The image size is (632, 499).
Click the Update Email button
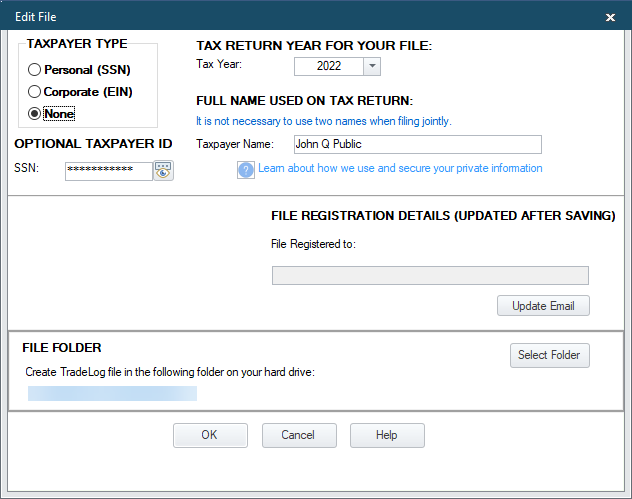point(543,306)
